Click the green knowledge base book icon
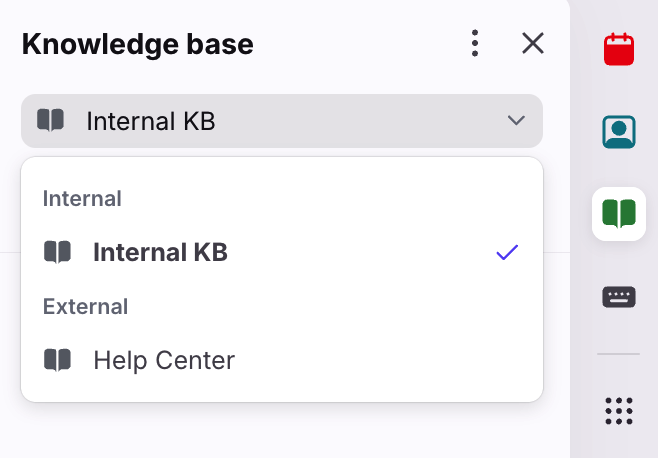The width and height of the screenshot is (658, 458). tap(619, 214)
